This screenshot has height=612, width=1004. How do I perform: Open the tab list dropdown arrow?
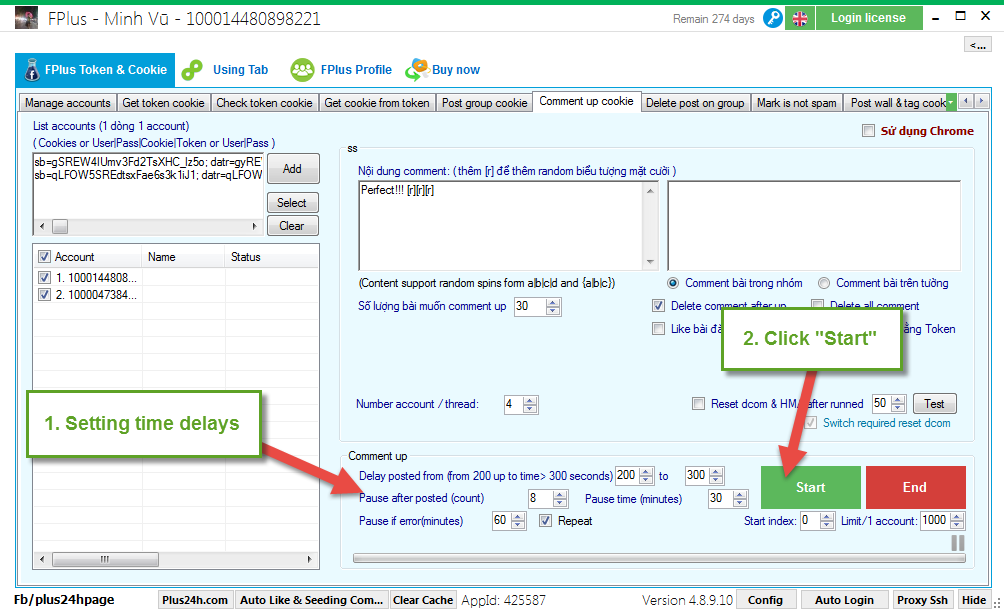pyautogui.click(x=951, y=102)
